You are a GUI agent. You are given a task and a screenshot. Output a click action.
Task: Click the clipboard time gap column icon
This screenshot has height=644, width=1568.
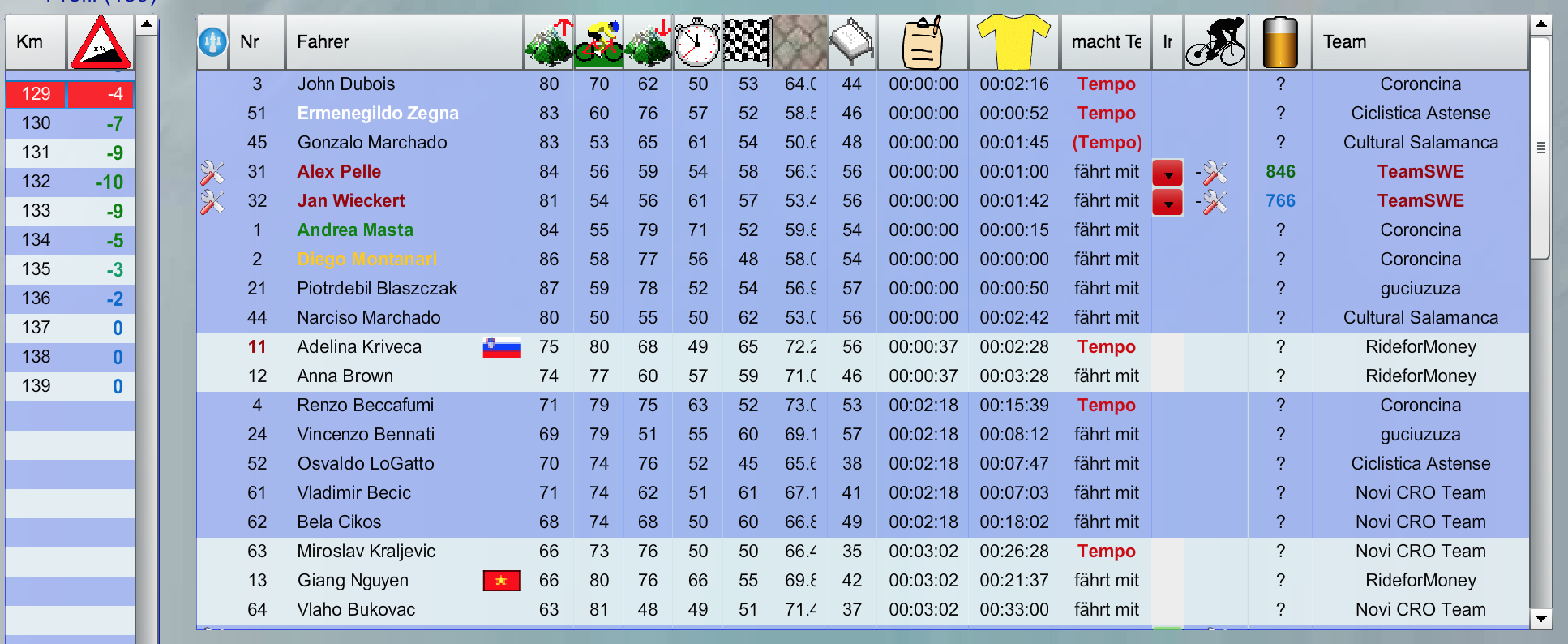[923, 41]
